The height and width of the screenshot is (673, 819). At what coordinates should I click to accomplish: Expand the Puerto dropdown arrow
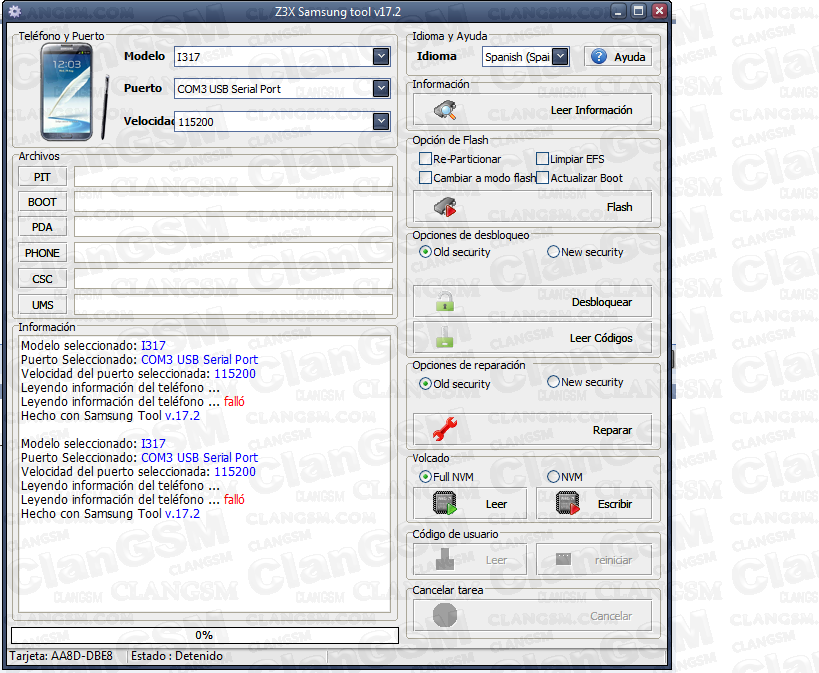pos(381,89)
